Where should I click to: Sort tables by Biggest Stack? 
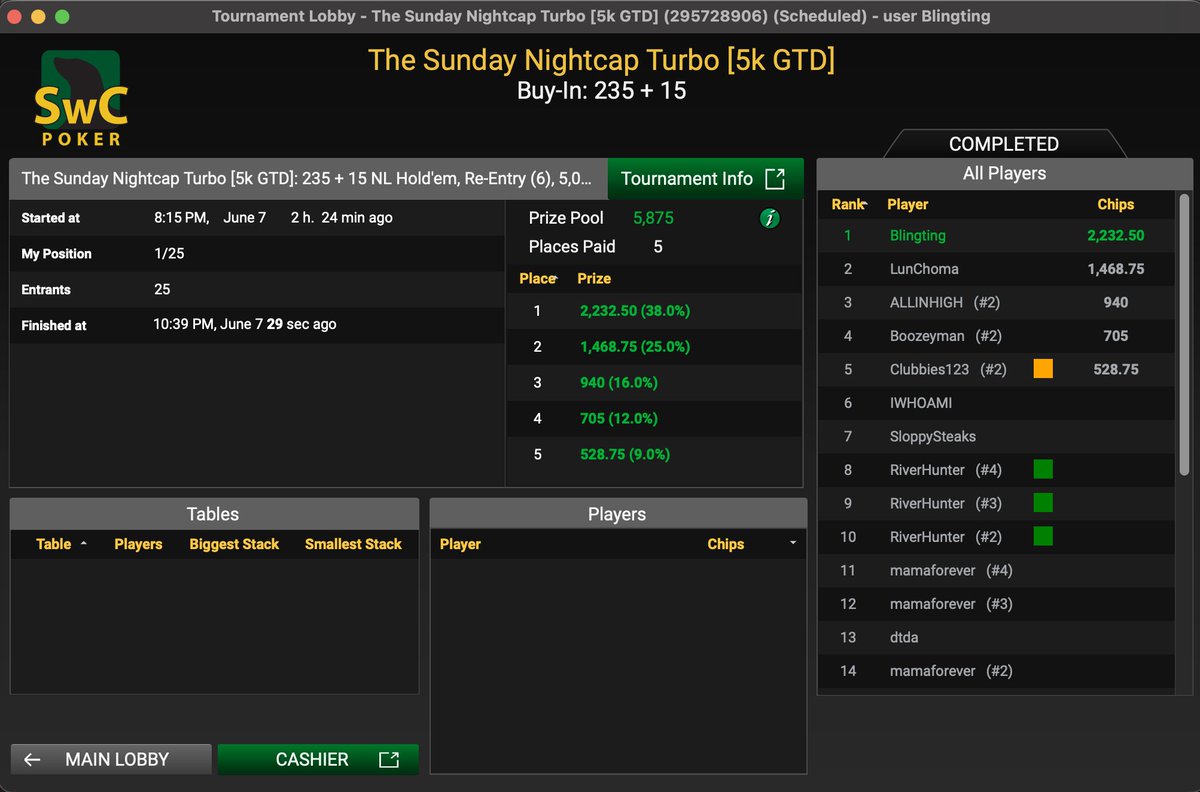pos(234,544)
